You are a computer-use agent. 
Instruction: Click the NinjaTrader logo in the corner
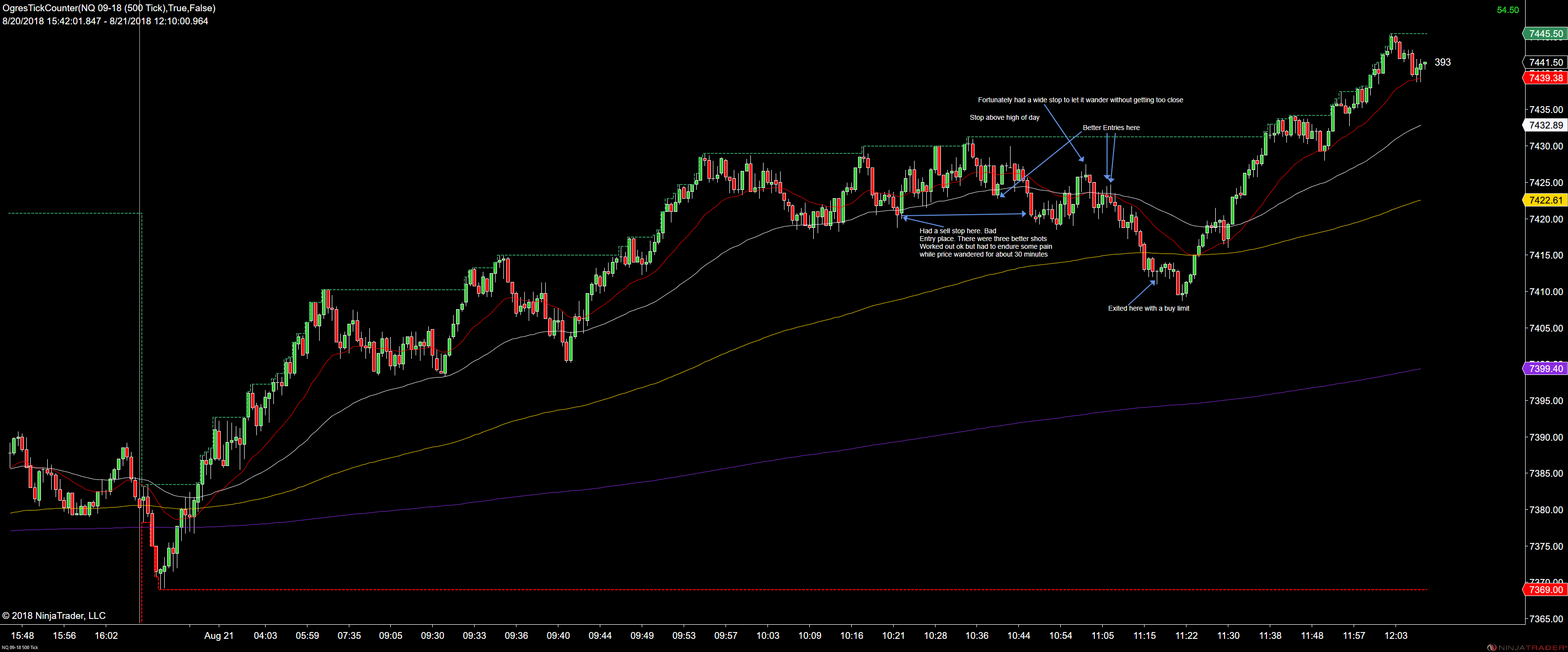click(x=1527, y=647)
